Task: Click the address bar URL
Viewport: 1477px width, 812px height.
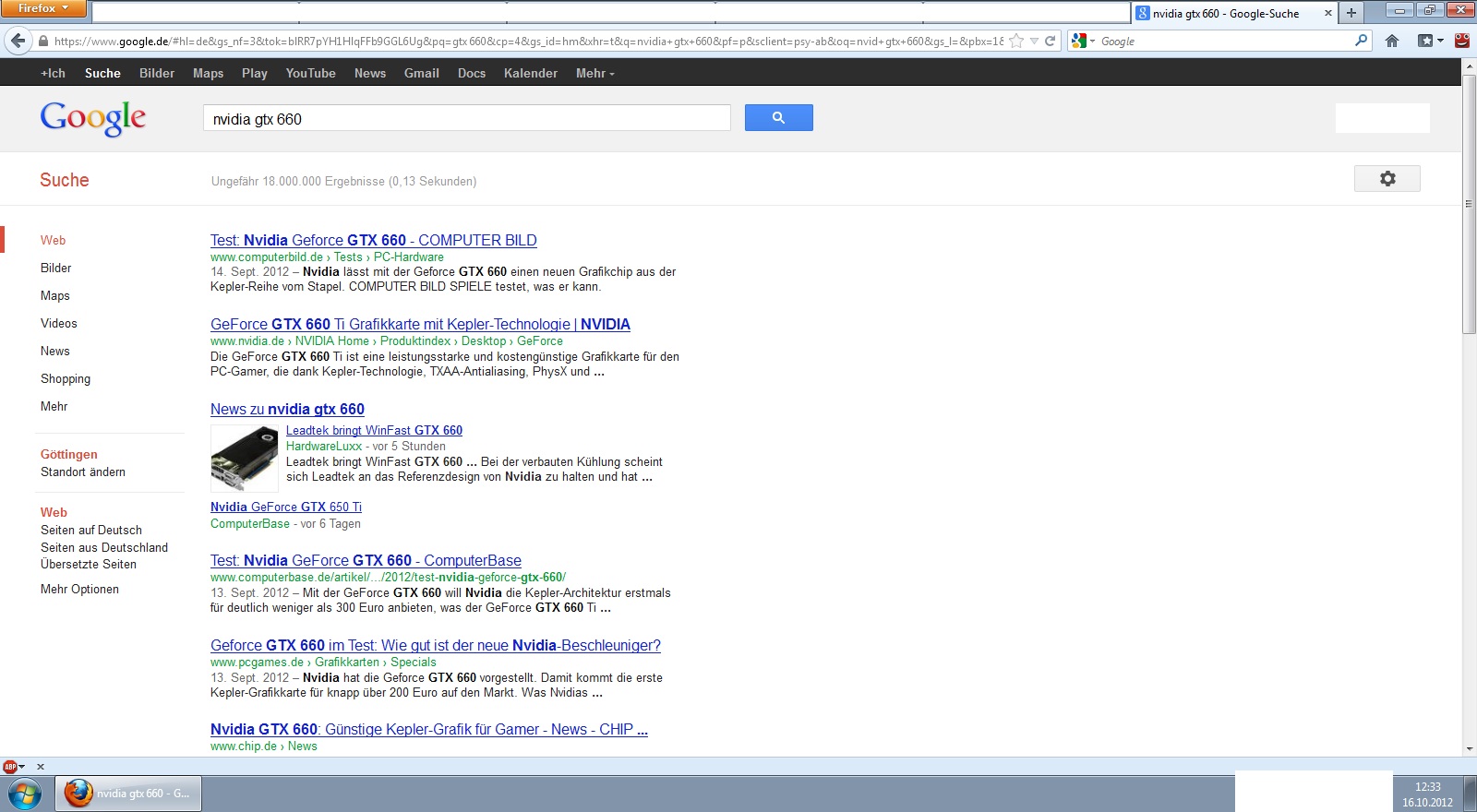Action: tap(528, 41)
